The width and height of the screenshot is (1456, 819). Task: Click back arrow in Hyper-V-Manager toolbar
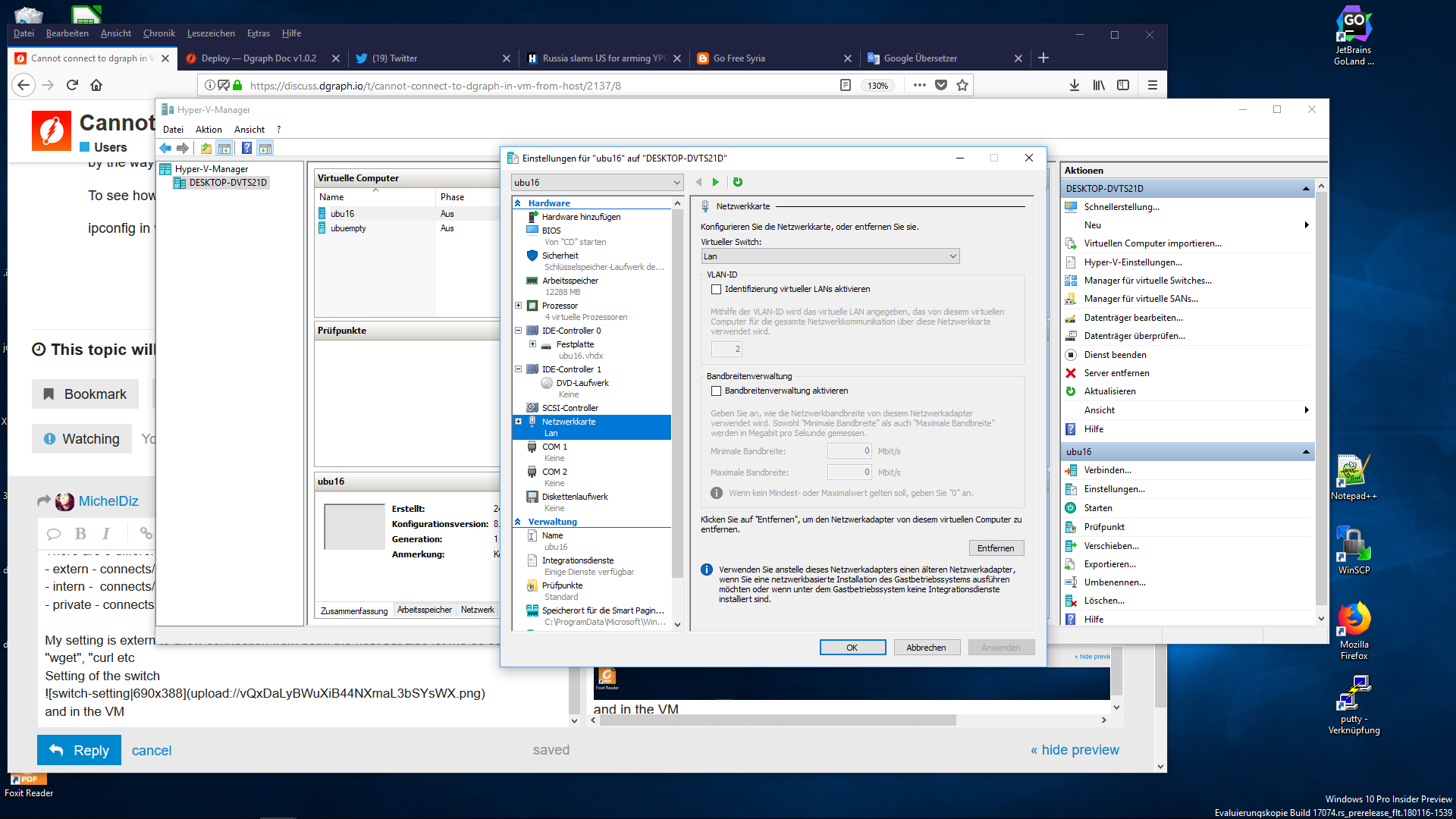tap(165, 148)
